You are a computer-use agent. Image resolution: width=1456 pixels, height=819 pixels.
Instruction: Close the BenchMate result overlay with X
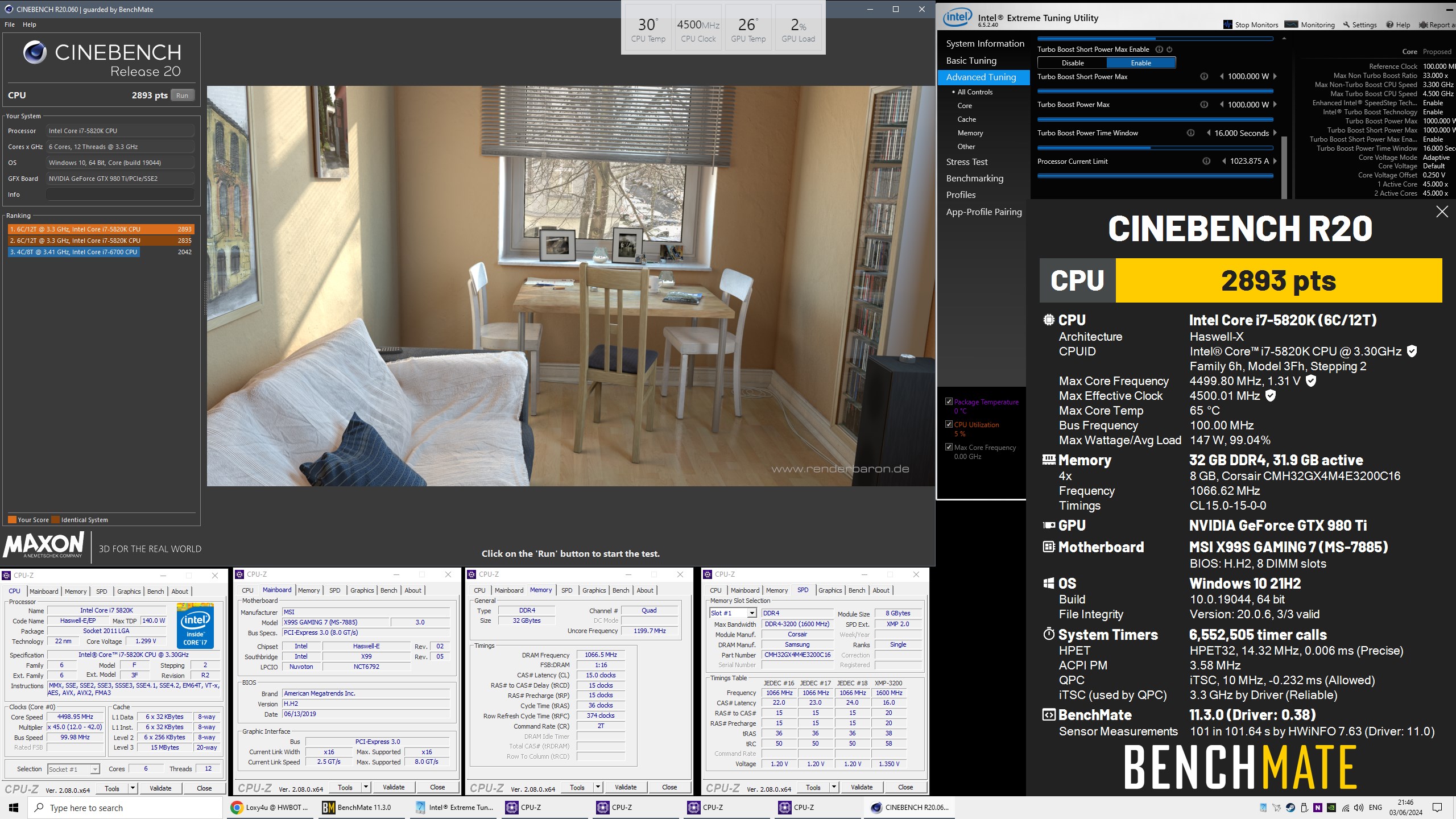point(1442,212)
